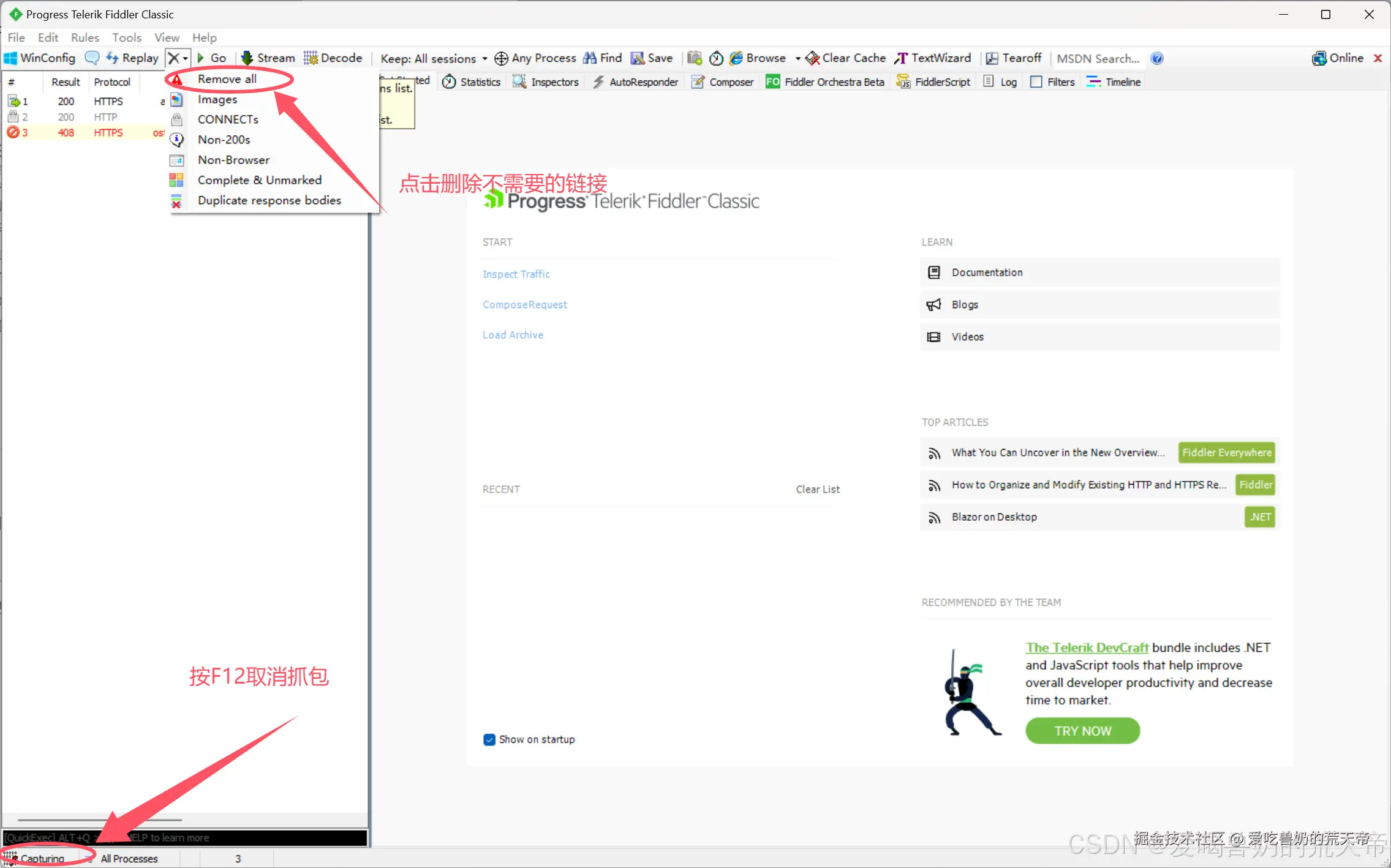Select Remove all from the menu
This screenshot has width=1391, height=868.
[227, 79]
